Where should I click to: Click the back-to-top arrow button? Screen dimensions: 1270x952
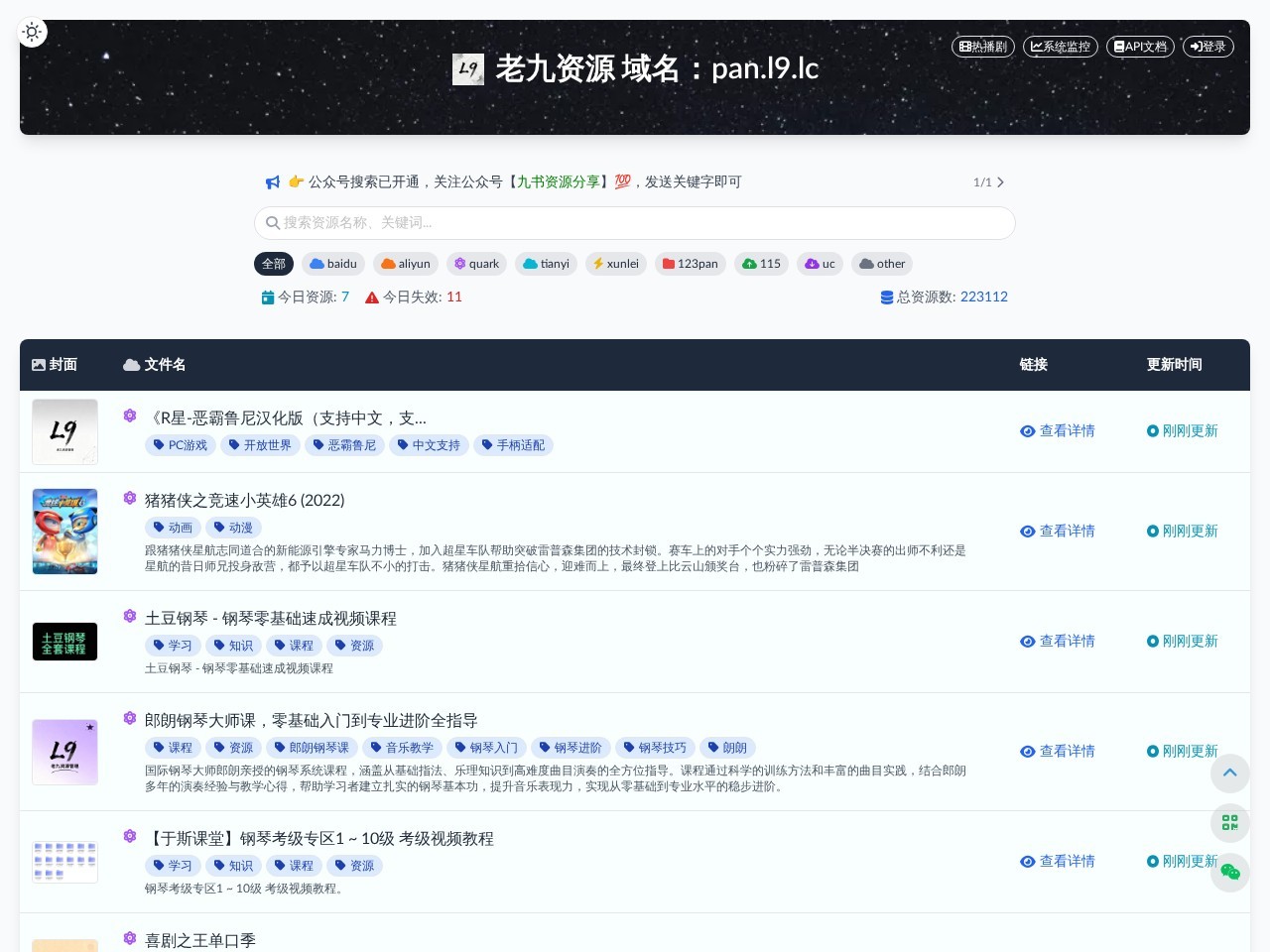pyautogui.click(x=1230, y=773)
